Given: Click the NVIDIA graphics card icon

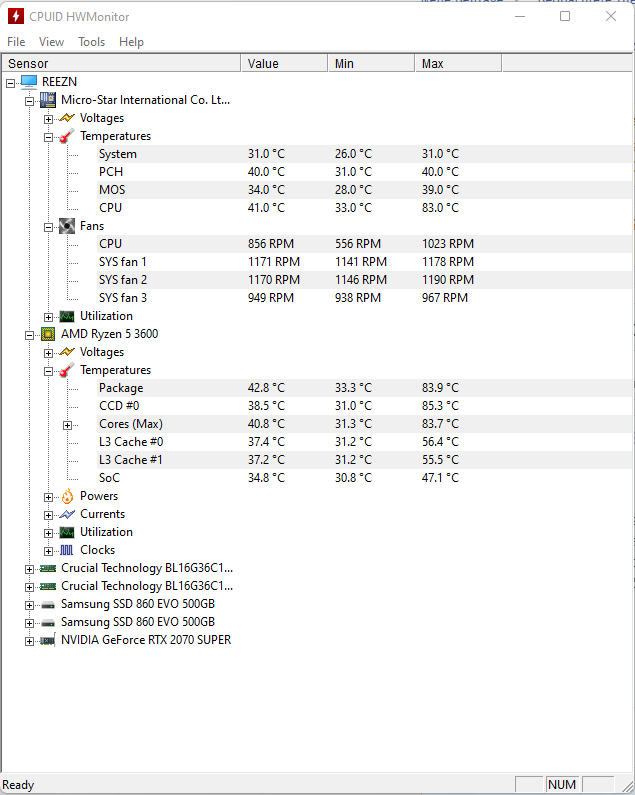Looking at the screenshot, I should [48, 640].
